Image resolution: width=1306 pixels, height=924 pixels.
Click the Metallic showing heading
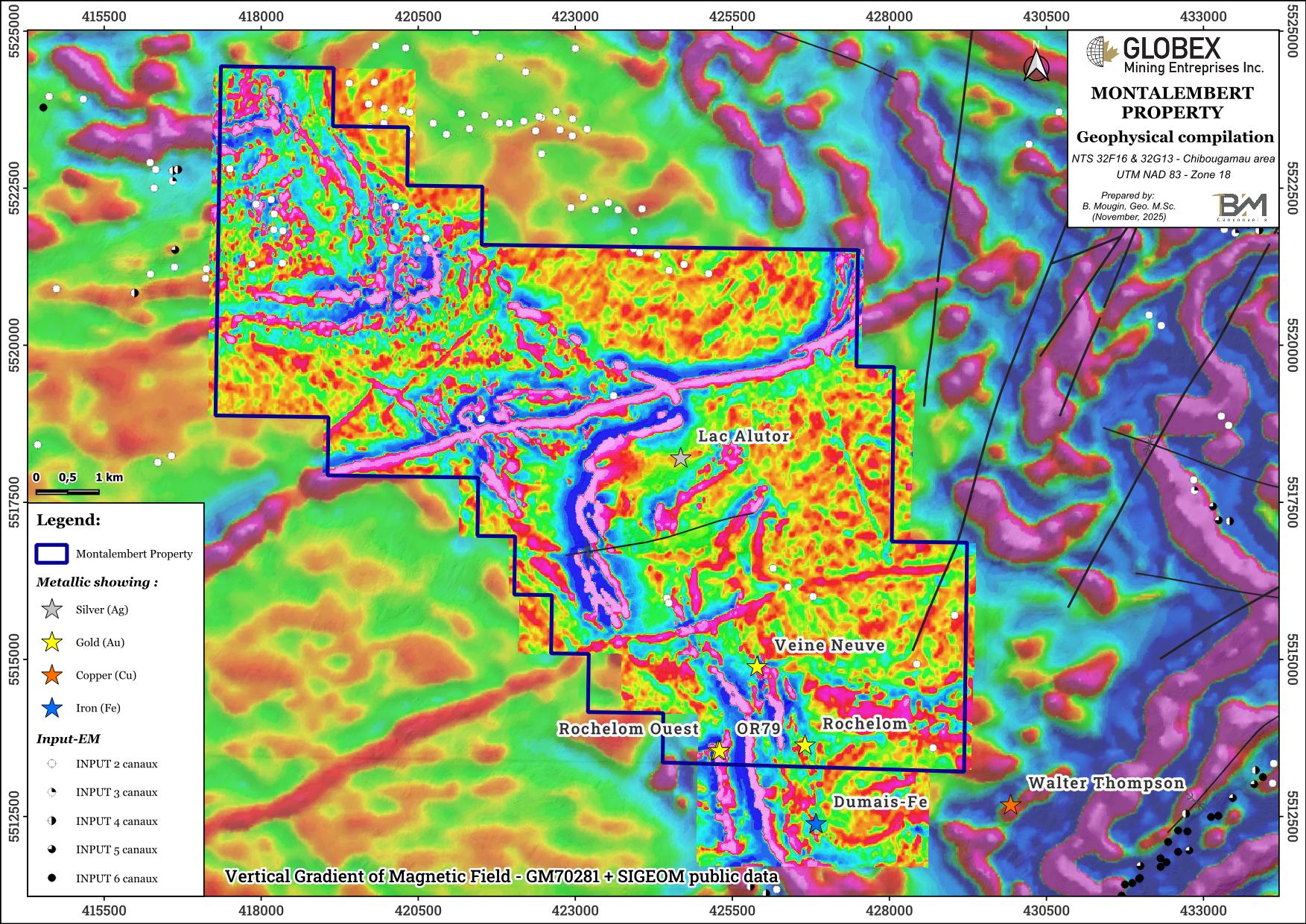(97, 583)
